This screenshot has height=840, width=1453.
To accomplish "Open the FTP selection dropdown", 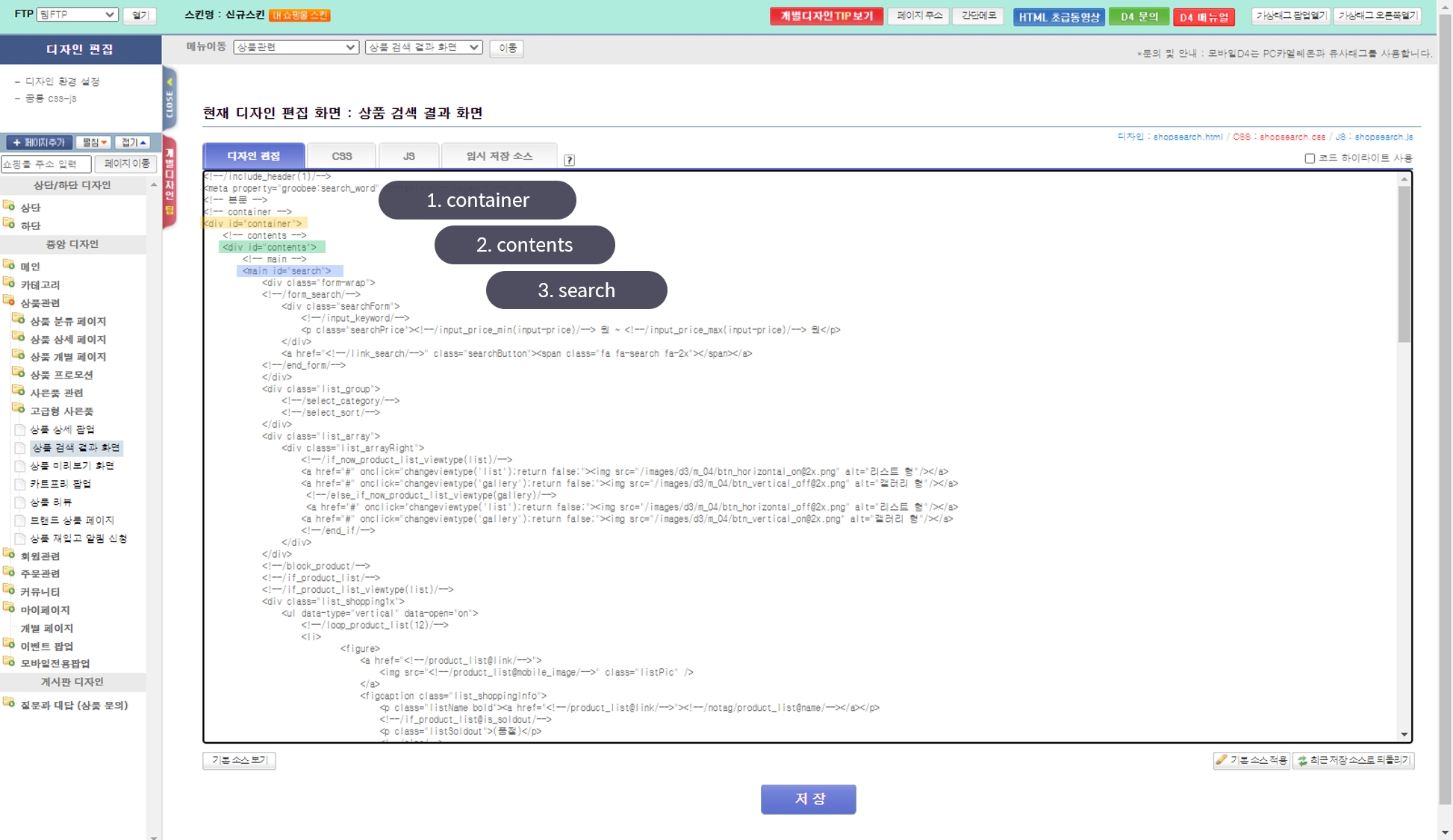I will [x=78, y=14].
